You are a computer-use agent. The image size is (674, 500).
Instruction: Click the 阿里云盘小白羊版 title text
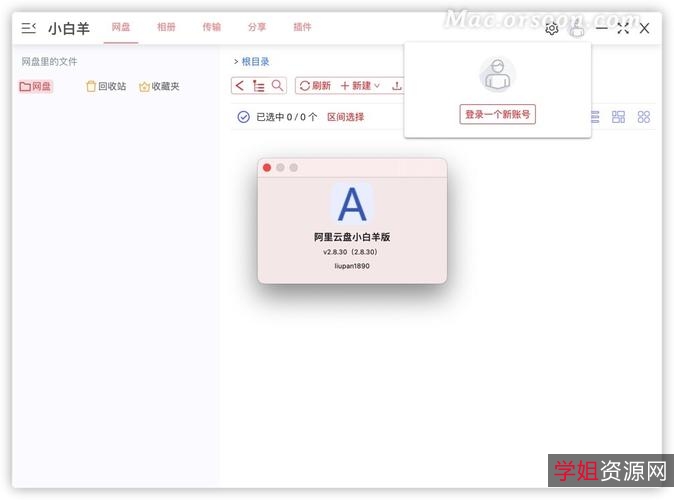coord(352,237)
